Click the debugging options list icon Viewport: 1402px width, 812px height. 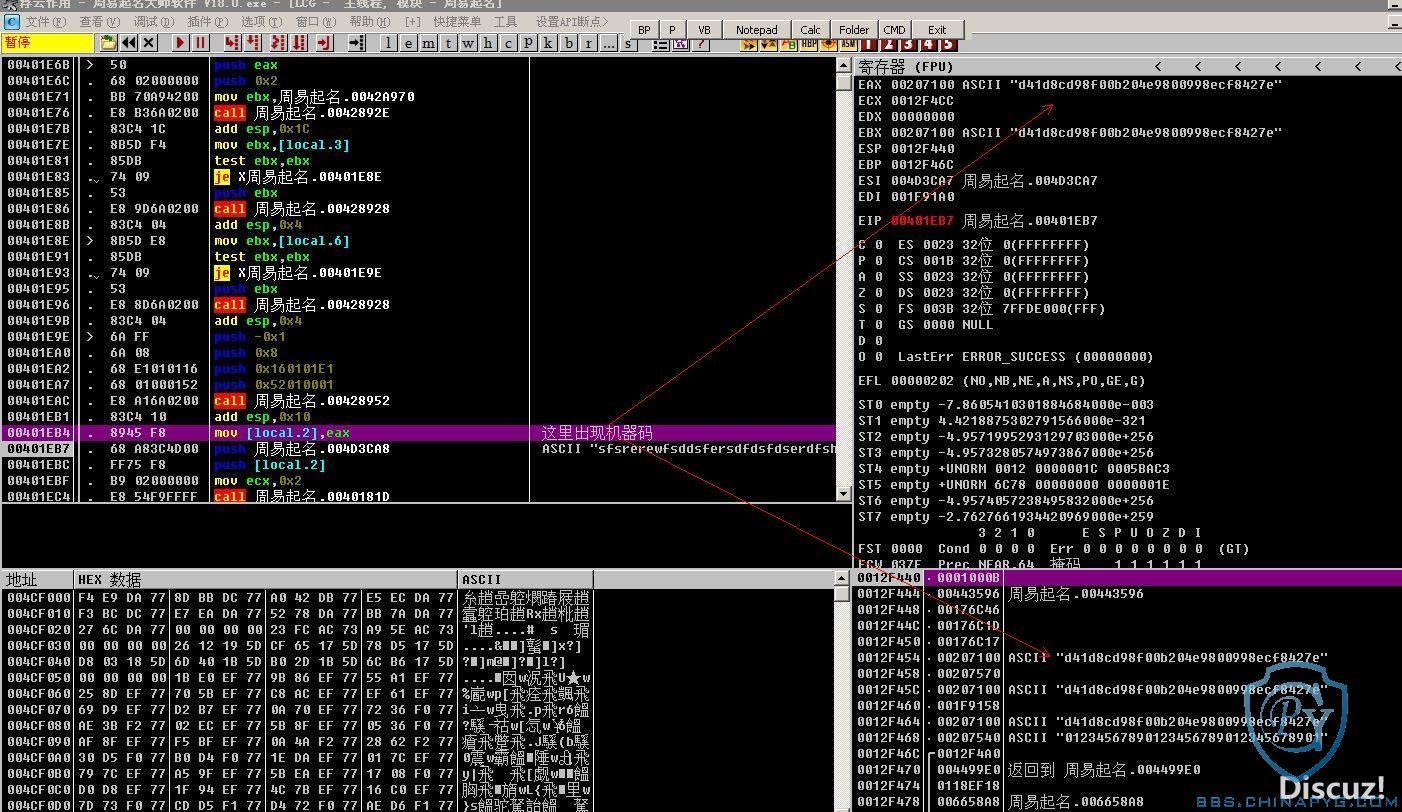point(661,45)
